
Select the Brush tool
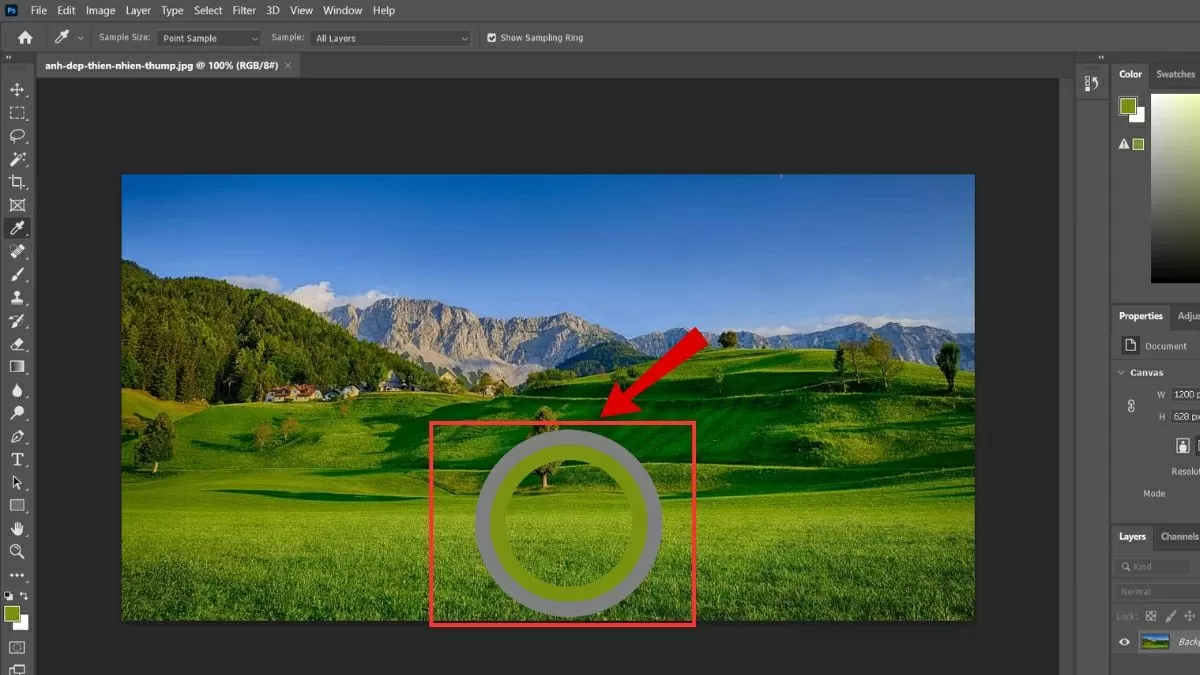(x=17, y=275)
